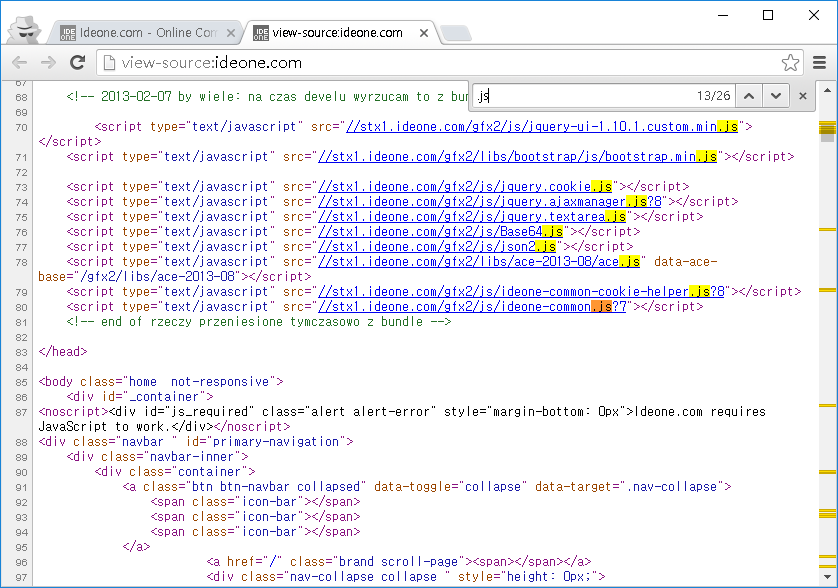
Task: Open the json2.js script link
Action: pyautogui.click(x=437, y=246)
